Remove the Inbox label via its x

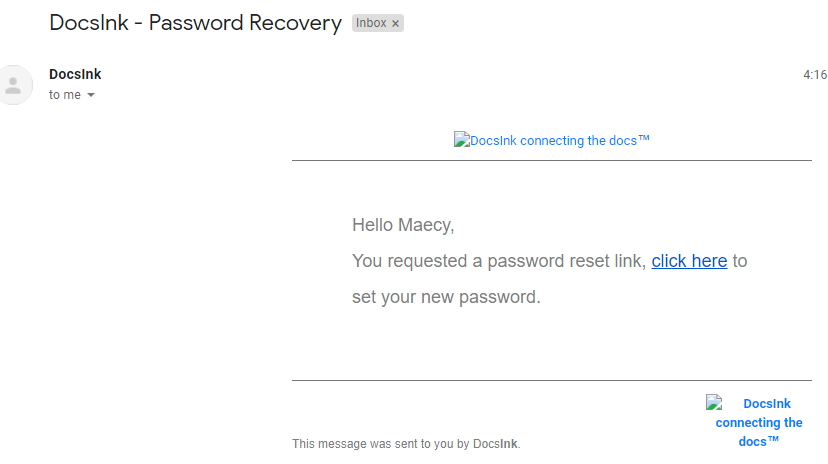point(395,23)
